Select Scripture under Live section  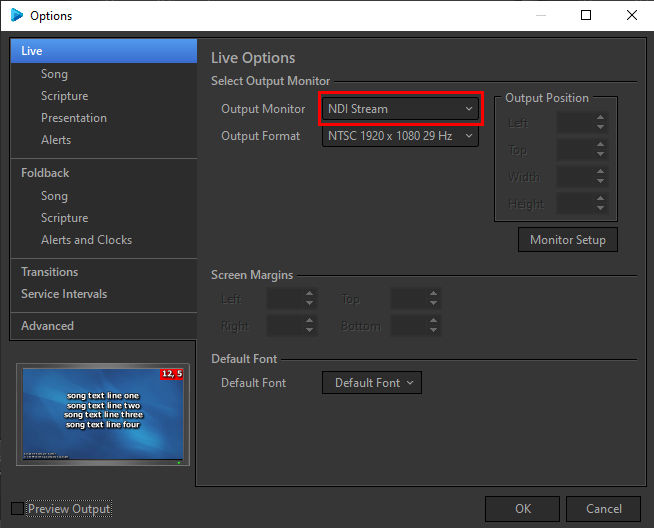[x=64, y=96]
